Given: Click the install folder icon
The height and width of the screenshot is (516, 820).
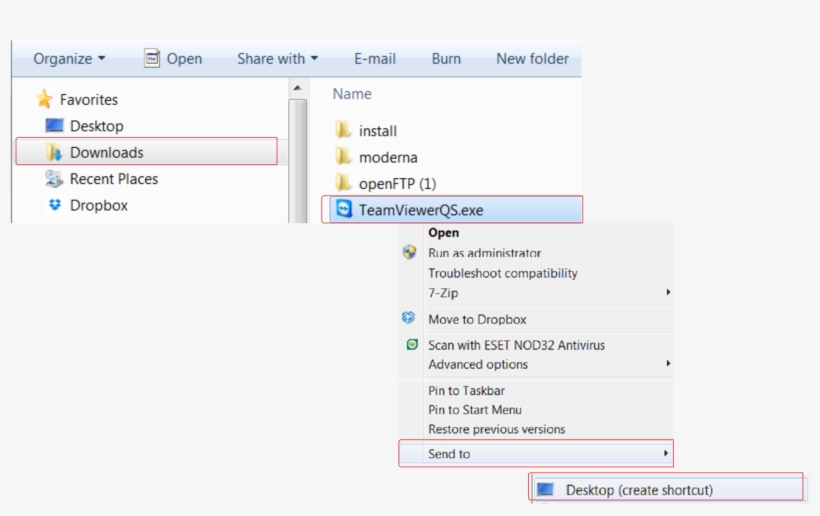Looking at the screenshot, I should tap(343, 130).
